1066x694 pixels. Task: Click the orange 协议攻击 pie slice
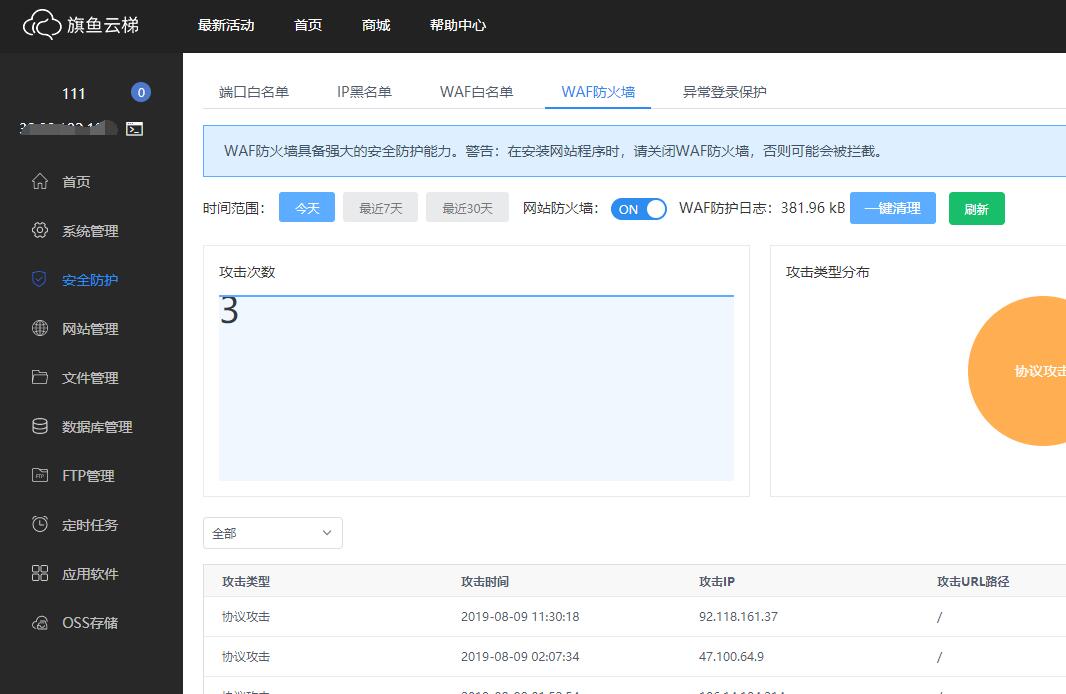point(1030,370)
